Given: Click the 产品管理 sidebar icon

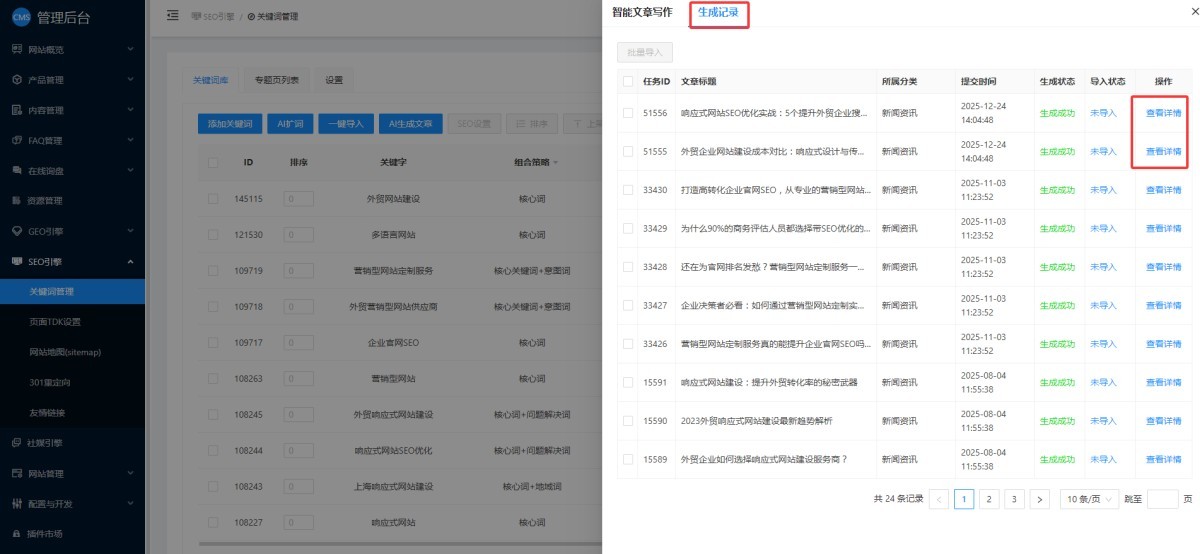Looking at the screenshot, I should [17, 80].
